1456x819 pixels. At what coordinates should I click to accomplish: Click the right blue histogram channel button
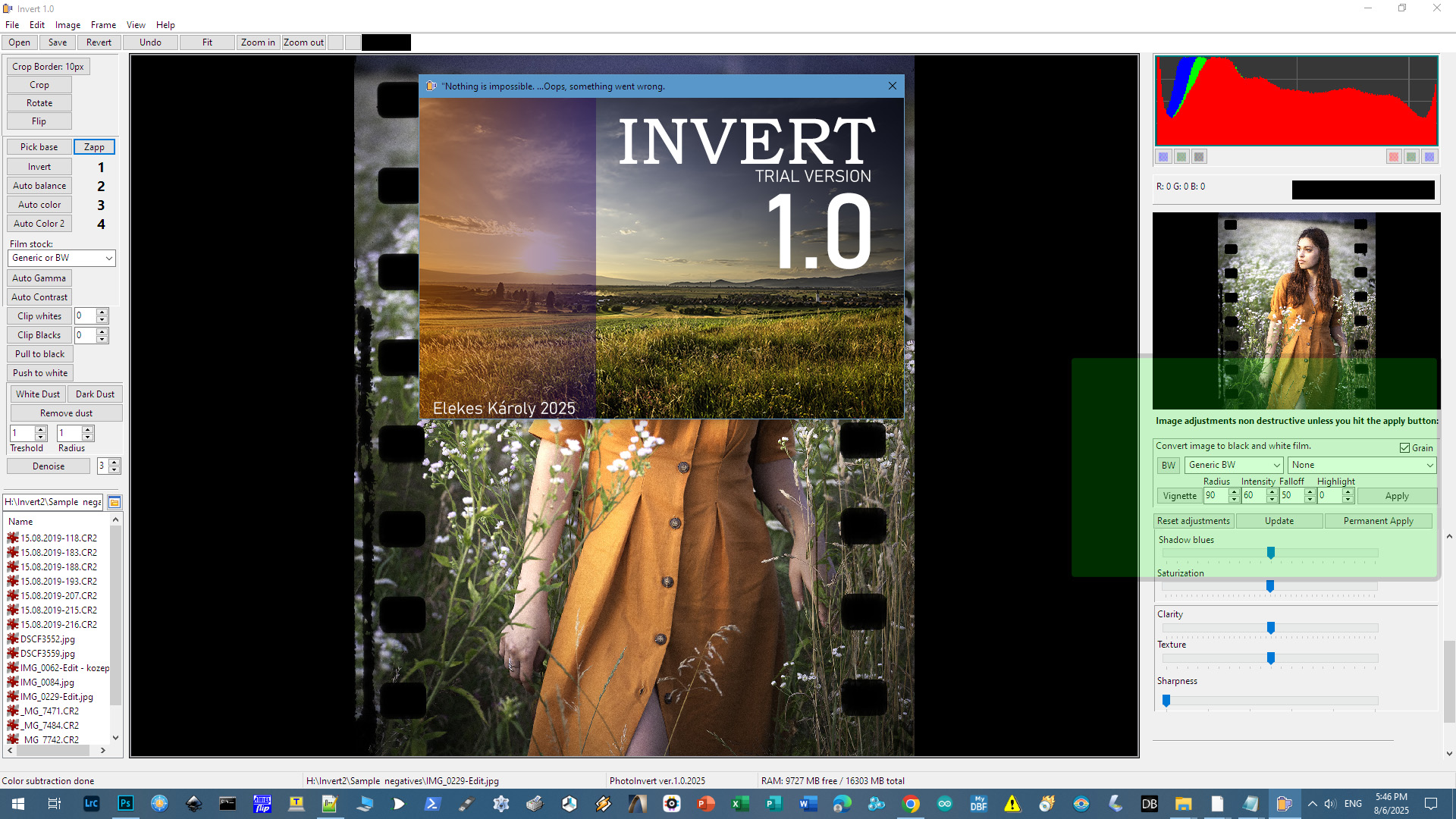tap(1429, 157)
